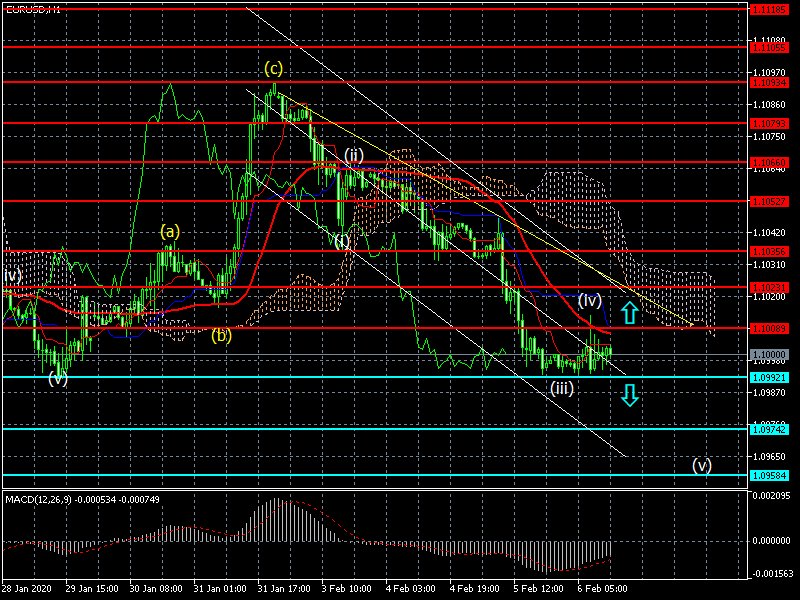Click the 1.10420 price scale value
The width and height of the screenshot is (800, 600).
tap(769, 233)
